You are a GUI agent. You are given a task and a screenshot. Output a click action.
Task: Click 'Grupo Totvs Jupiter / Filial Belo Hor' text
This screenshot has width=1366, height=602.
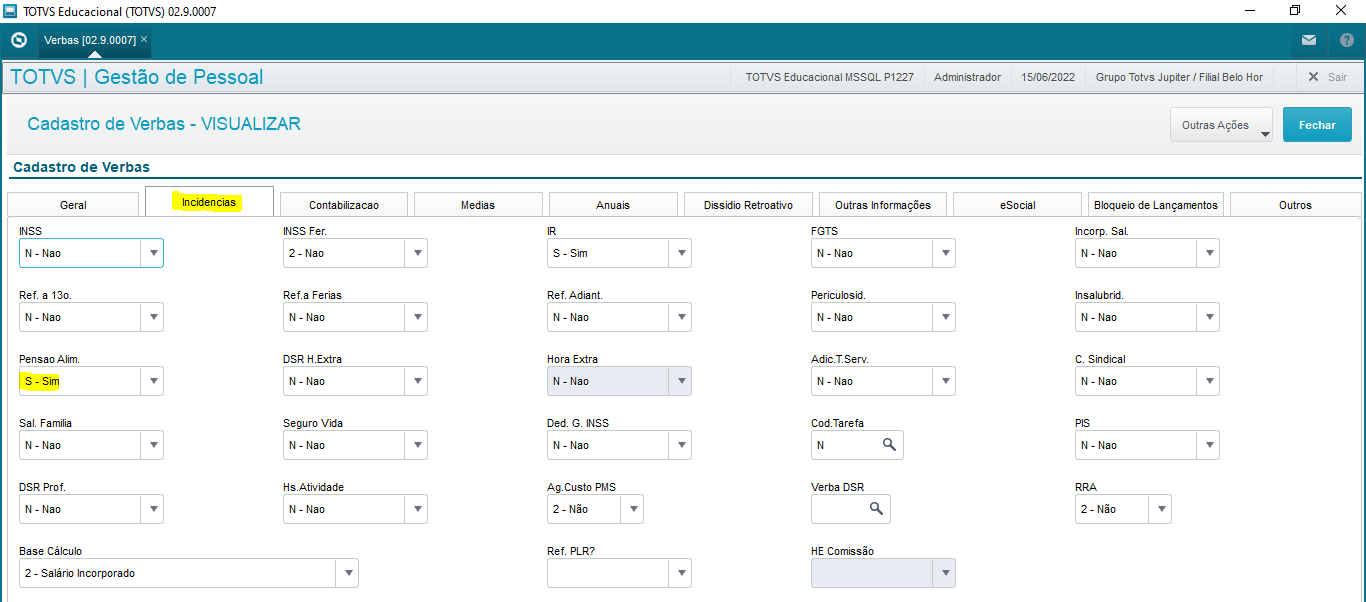click(x=1179, y=77)
